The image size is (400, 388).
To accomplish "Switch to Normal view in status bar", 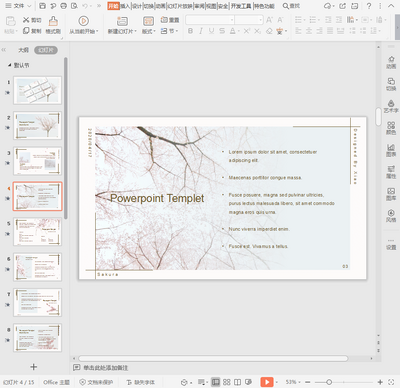I will click(x=216, y=382).
